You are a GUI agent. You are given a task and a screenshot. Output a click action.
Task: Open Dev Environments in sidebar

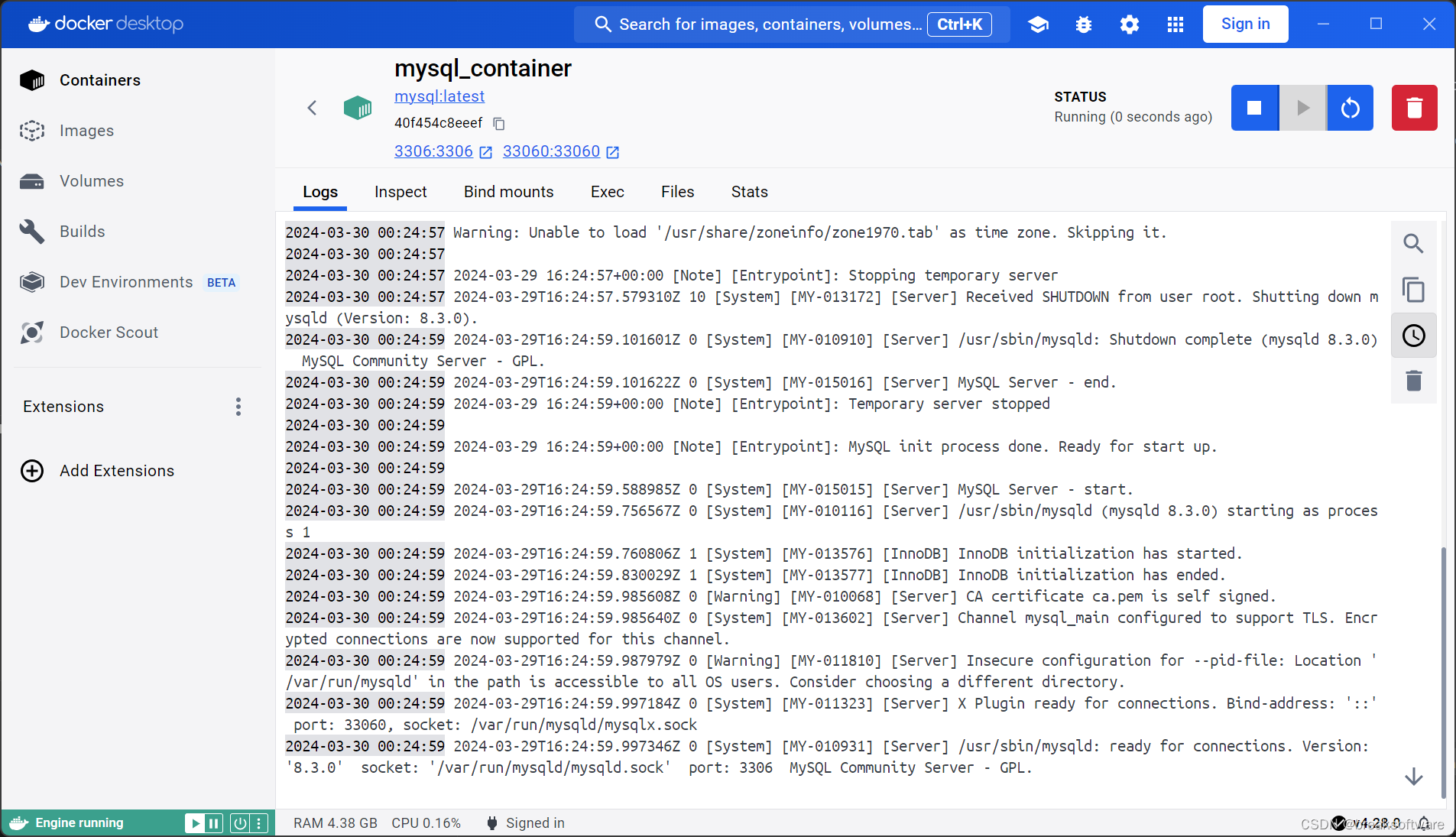(138, 282)
